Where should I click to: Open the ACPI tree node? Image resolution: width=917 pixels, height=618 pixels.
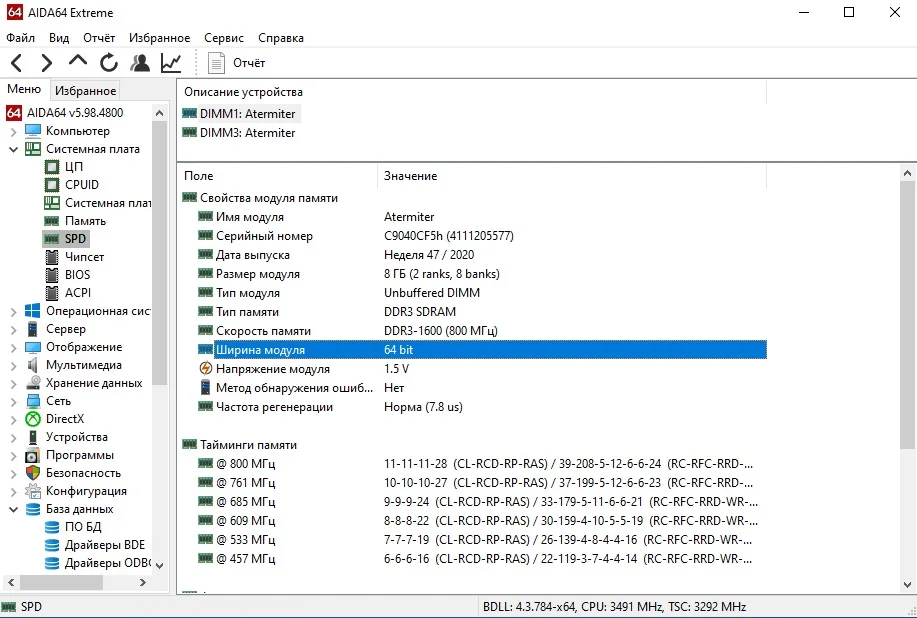pos(78,293)
